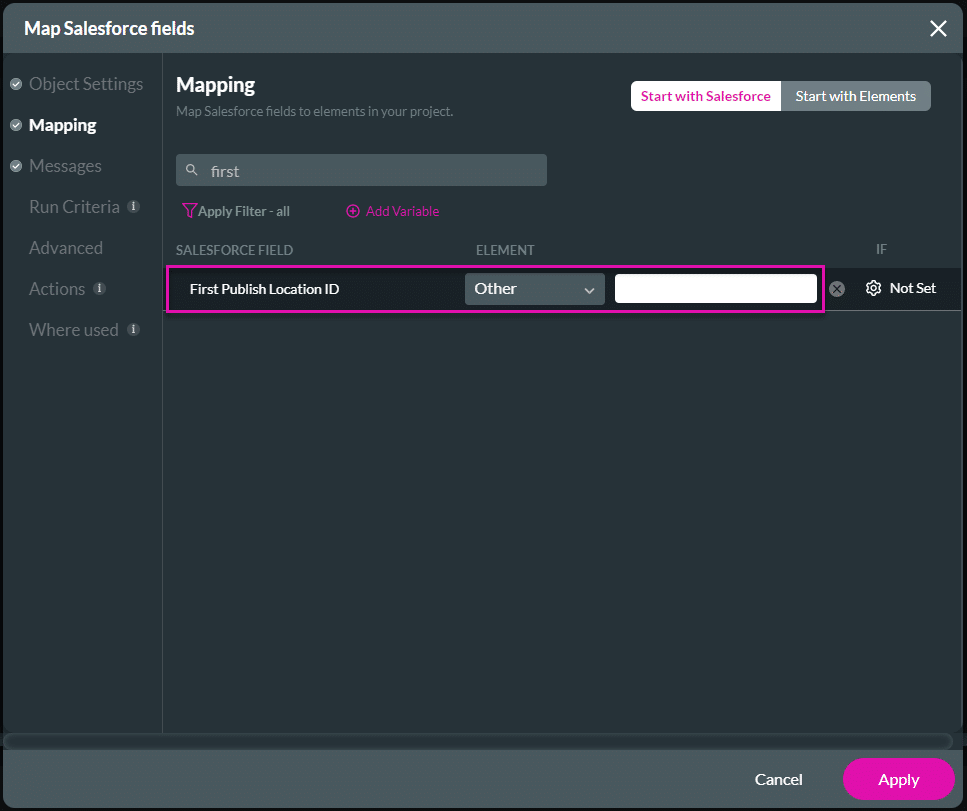Viewport: 967px width, 811px height.
Task: Click the X icon to clear the mapping
Action: (837, 288)
